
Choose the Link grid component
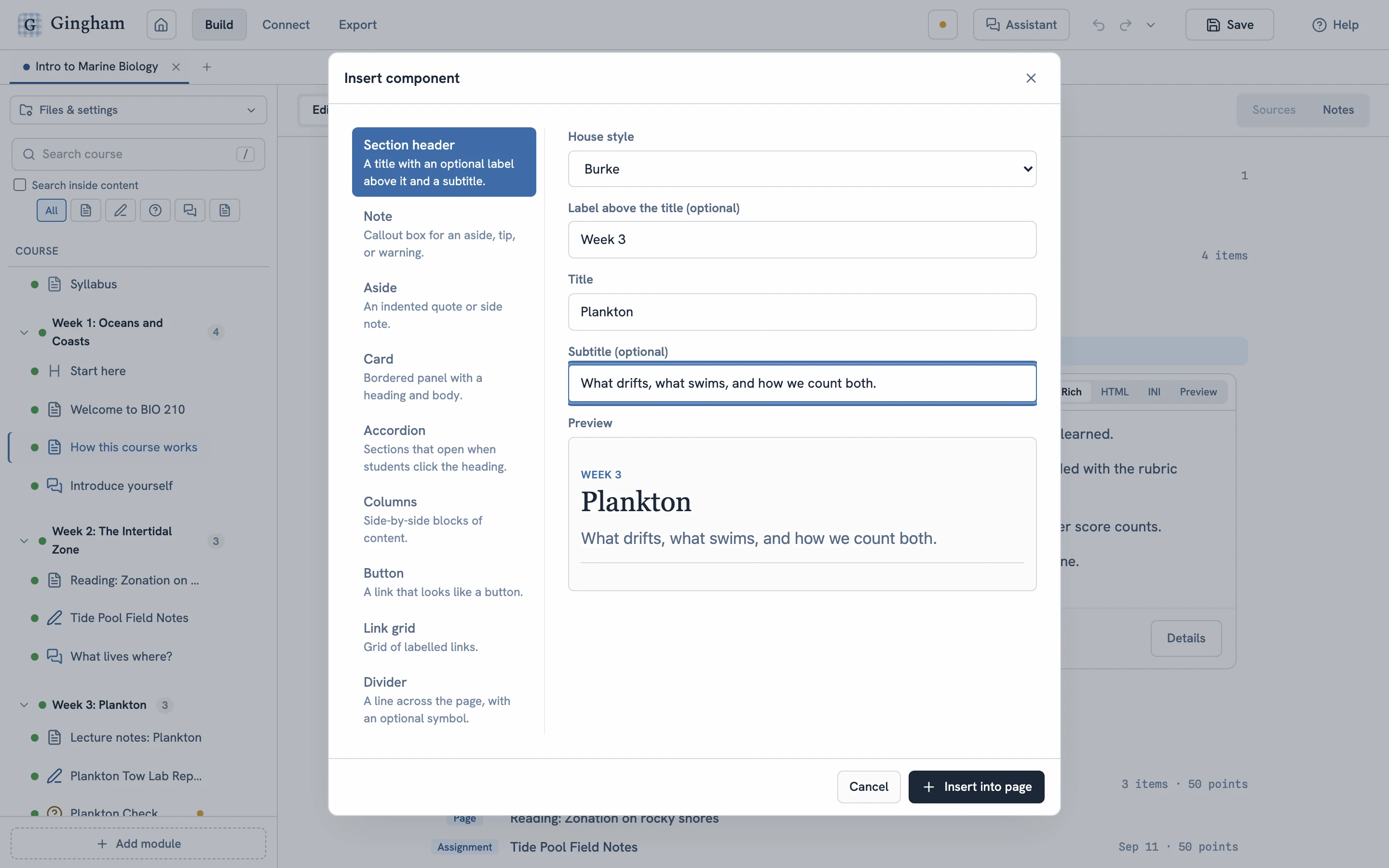point(444,637)
